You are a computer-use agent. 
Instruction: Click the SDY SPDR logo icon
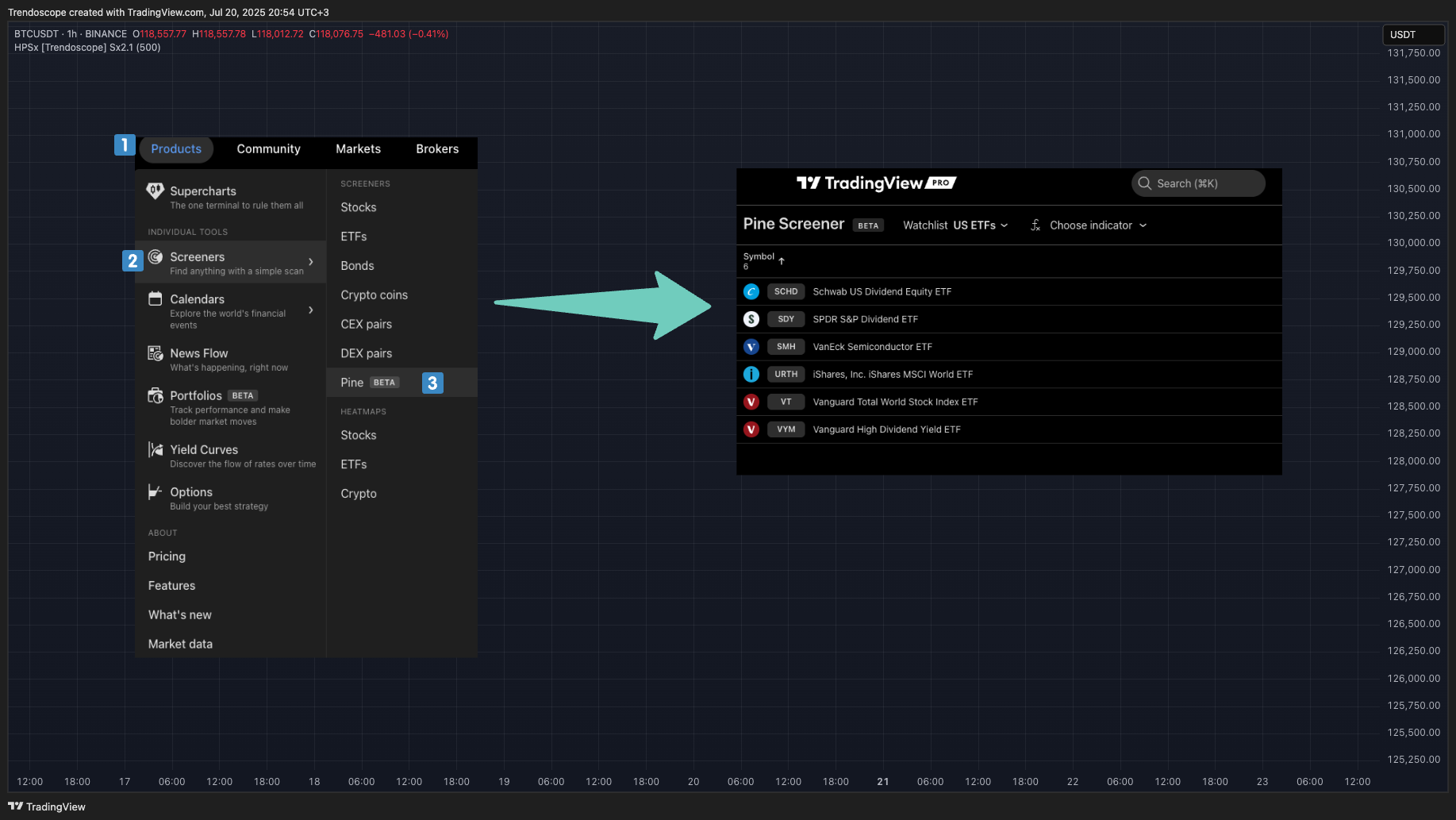751,319
